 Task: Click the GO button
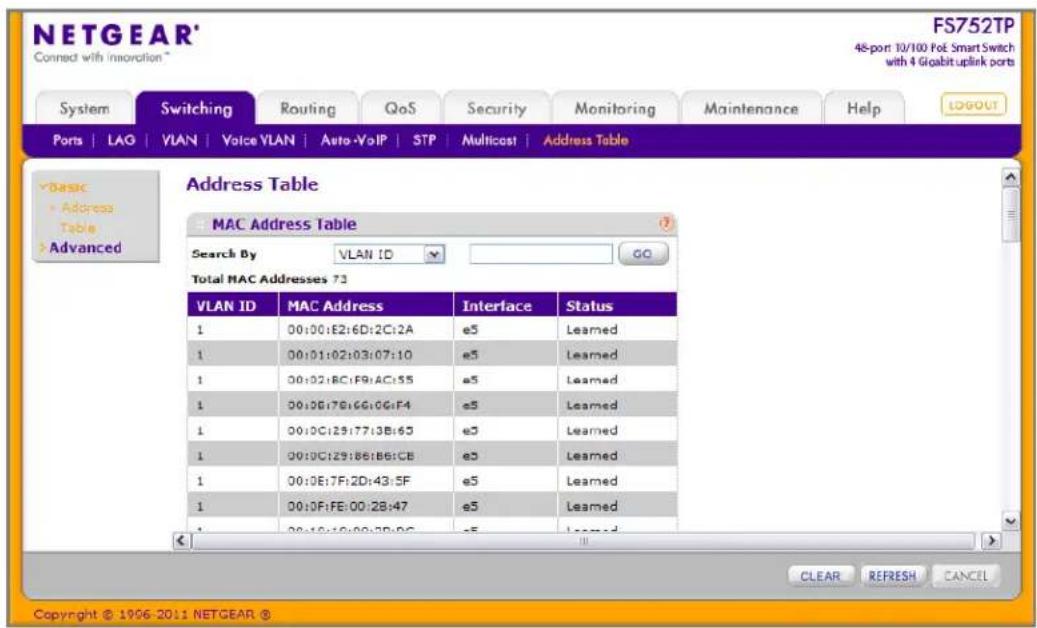(x=643, y=254)
